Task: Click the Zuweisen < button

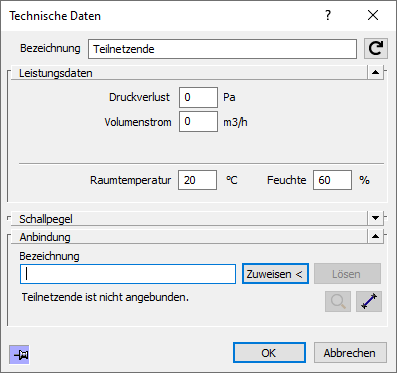Action: click(275, 274)
